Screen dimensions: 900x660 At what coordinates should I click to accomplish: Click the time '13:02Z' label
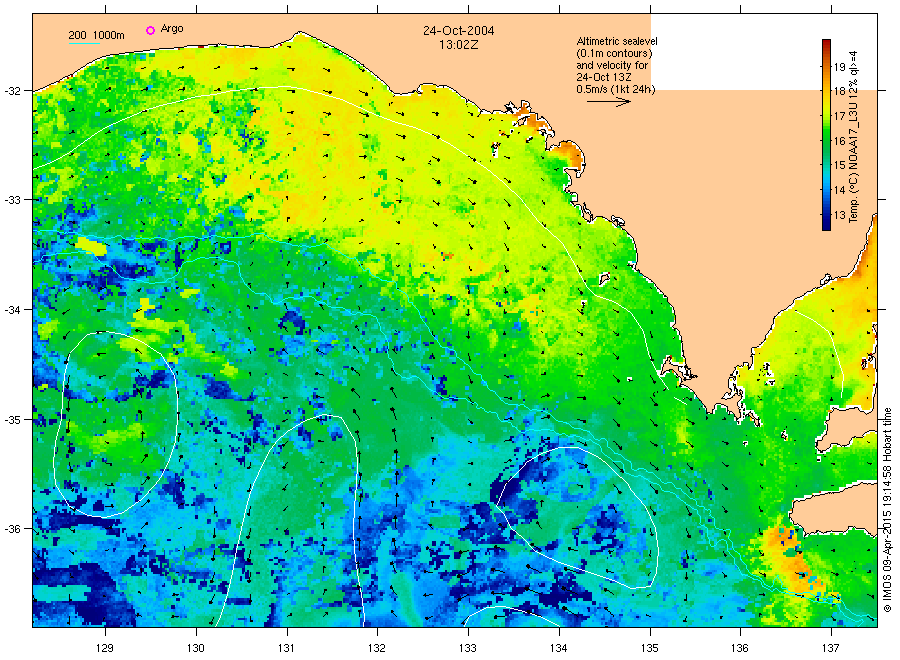coord(459,45)
